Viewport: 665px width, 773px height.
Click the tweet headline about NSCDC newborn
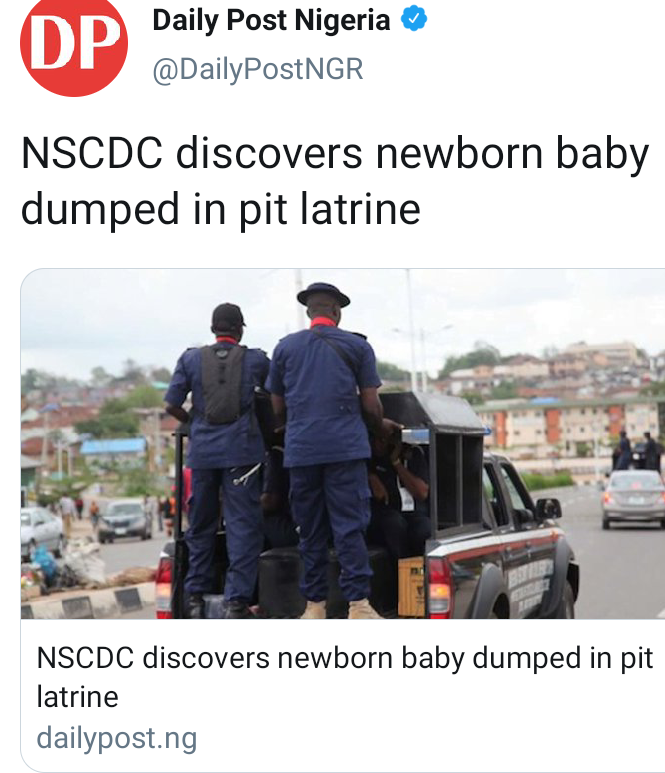335,181
